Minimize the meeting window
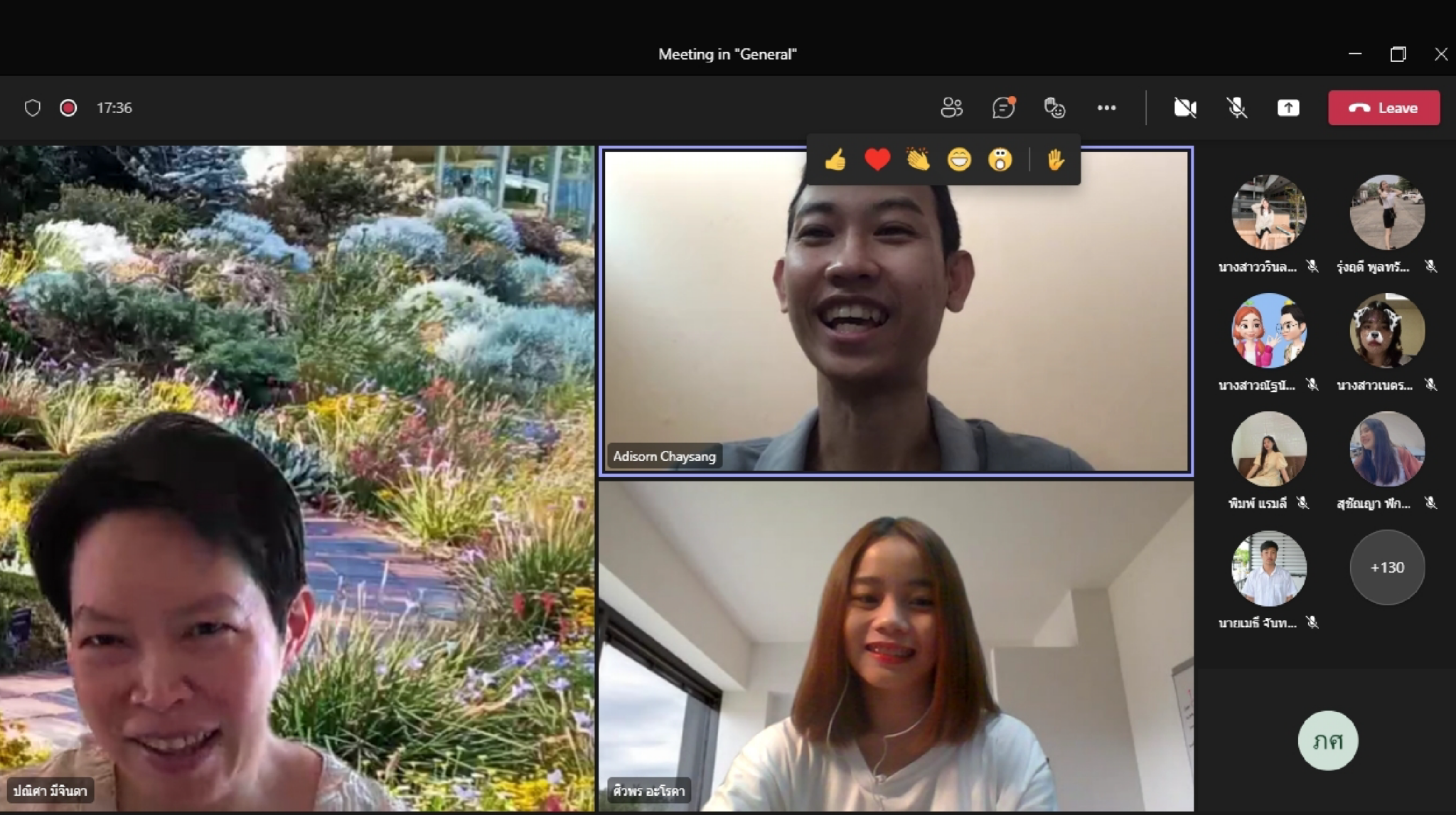 tap(1355, 54)
